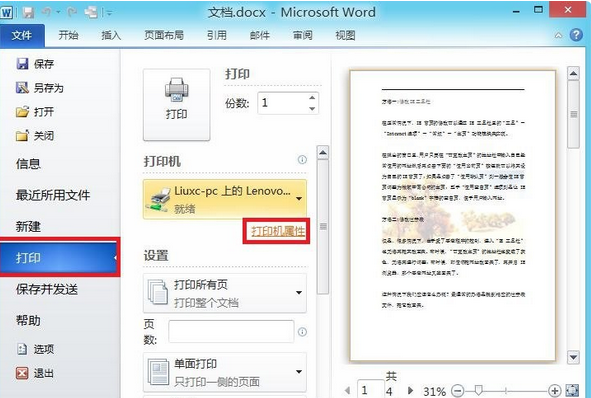
Task: Minimize the ribbon with the caret icon
Action: tap(558, 35)
